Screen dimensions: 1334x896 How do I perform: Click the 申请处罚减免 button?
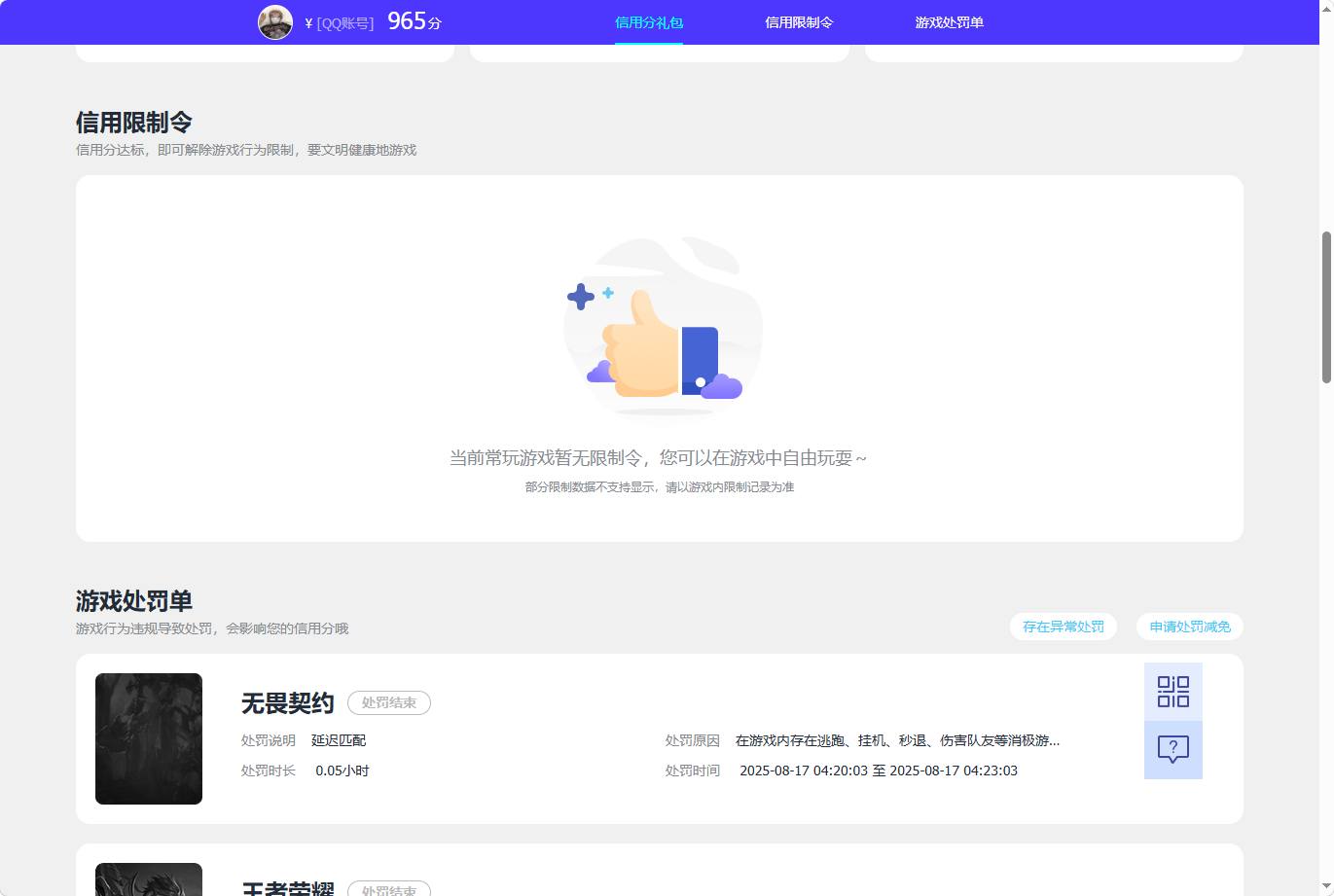click(x=1190, y=627)
